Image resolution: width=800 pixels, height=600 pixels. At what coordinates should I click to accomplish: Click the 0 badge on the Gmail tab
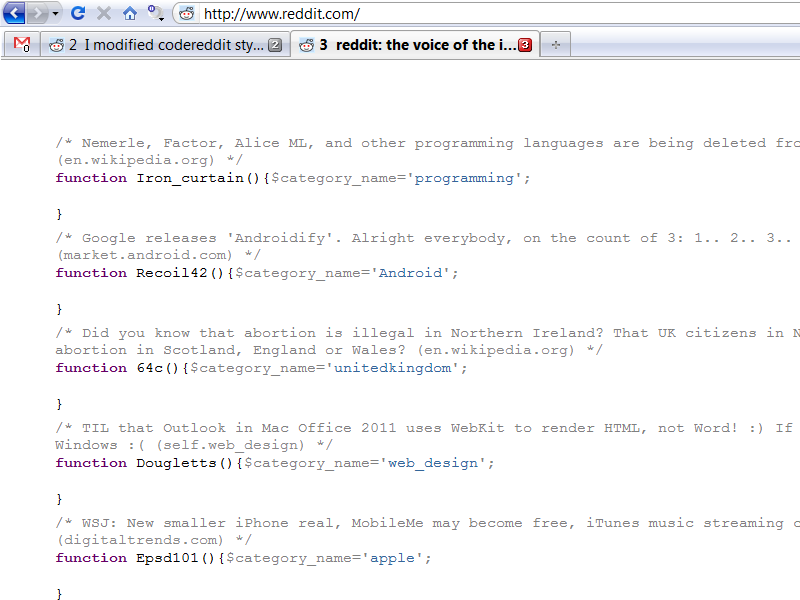[27, 50]
